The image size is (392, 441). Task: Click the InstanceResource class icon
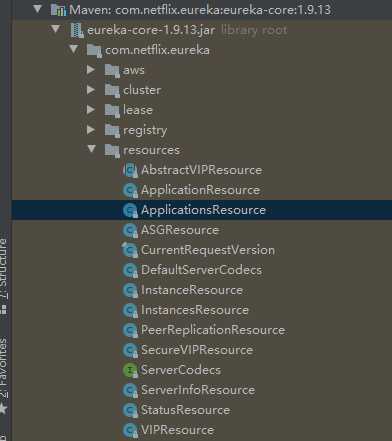(x=130, y=291)
